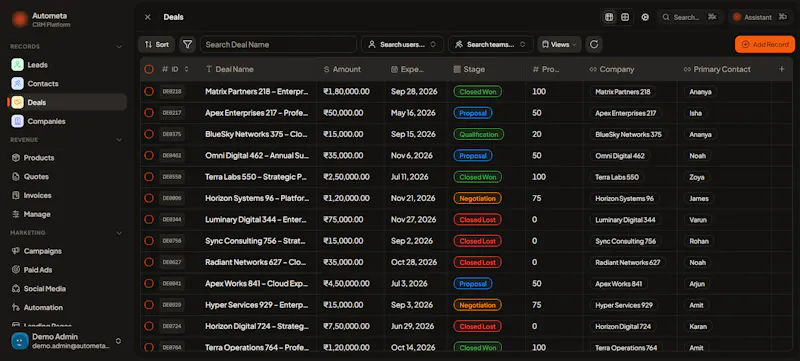Click the circular play icon in header
Image resolution: width=800 pixels, height=361 pixels.
pos(645,17)
